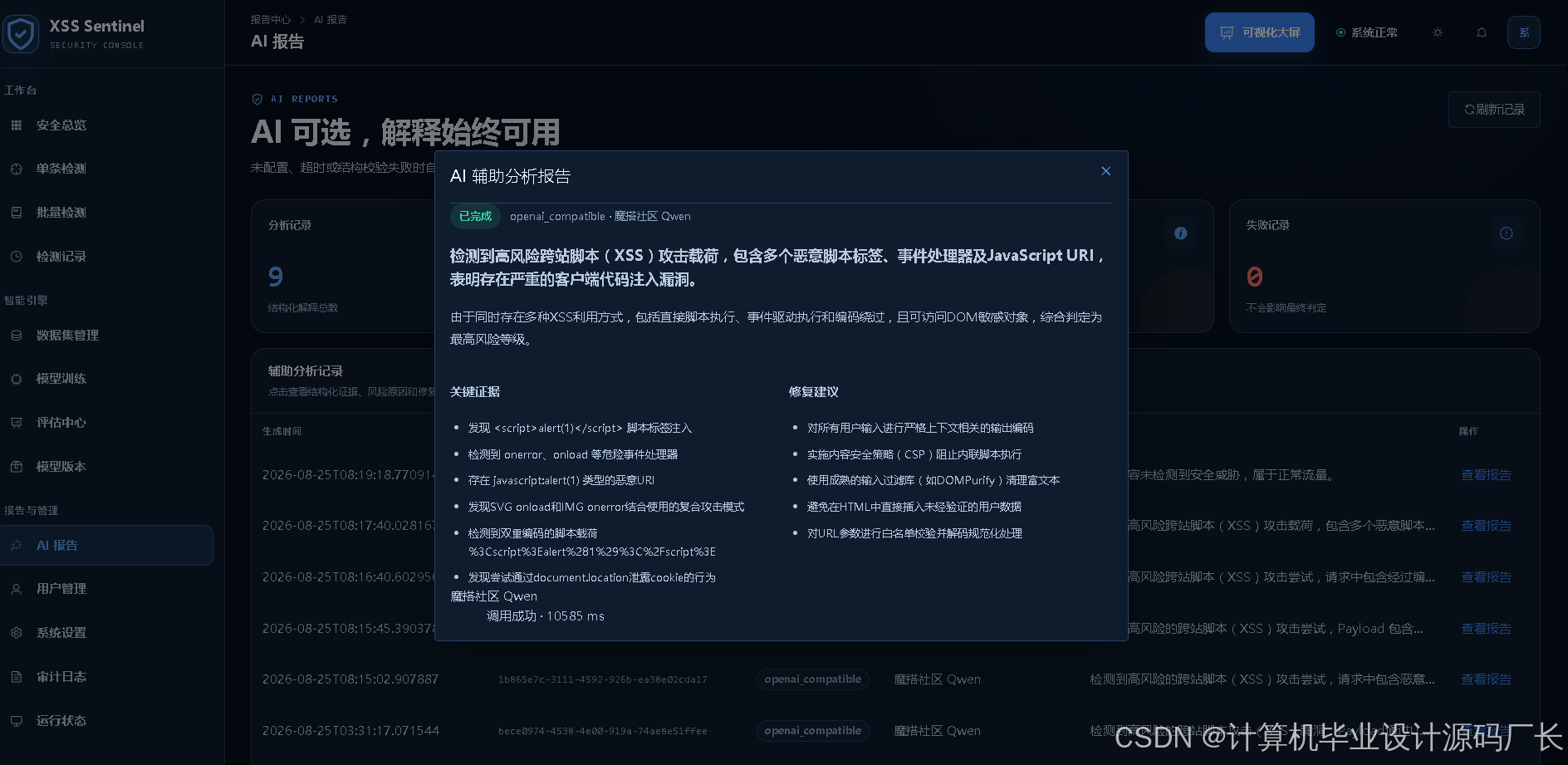Close the AI 辅助分析报告 dialog

click(1106, 171)
